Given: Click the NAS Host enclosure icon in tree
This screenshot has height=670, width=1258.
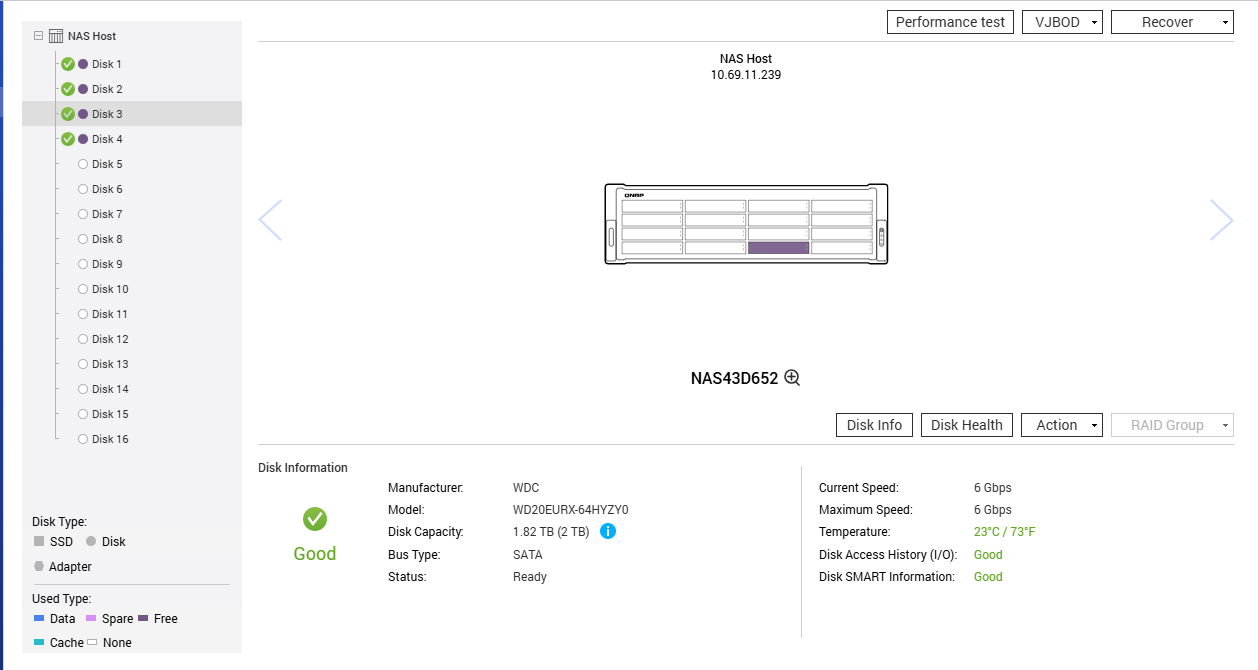Looking at the screenshot, I should [56, 36].
